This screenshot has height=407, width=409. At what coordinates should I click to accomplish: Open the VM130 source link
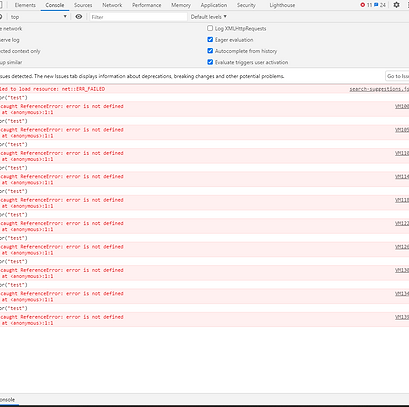(402, 270)
